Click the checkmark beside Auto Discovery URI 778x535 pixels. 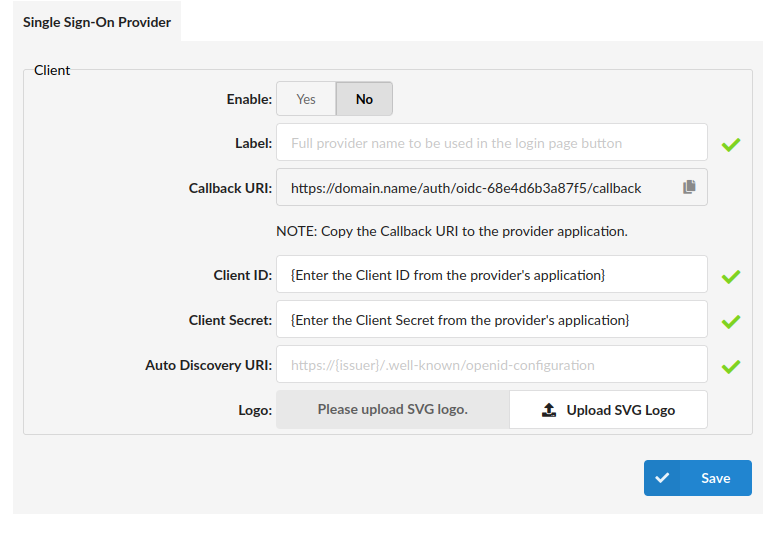point(731,367)
